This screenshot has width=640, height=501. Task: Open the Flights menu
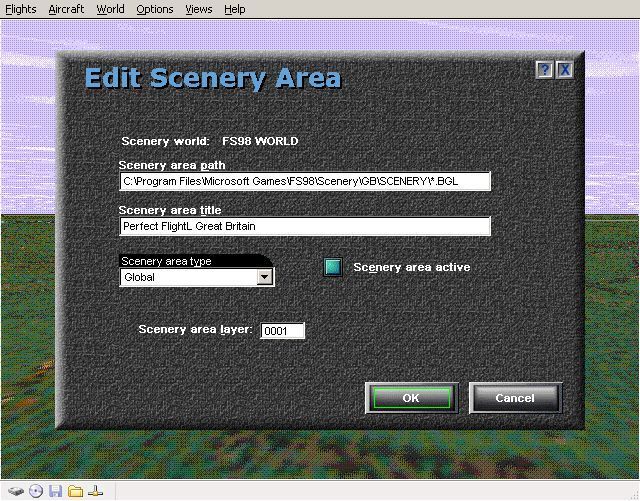pos(21,9)
